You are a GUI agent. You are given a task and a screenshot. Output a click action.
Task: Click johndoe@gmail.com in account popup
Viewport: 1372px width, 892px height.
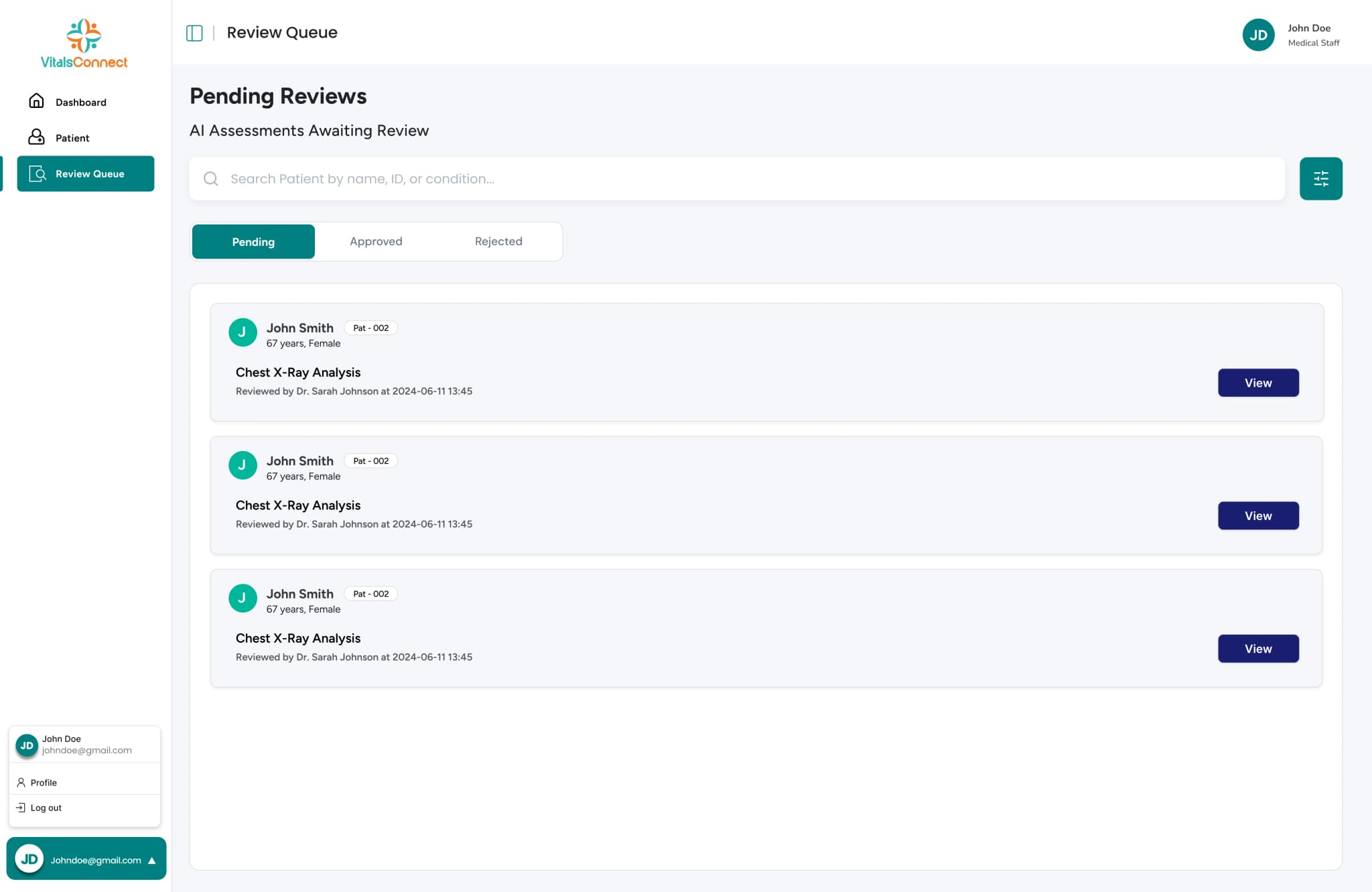tap(86, 750)
